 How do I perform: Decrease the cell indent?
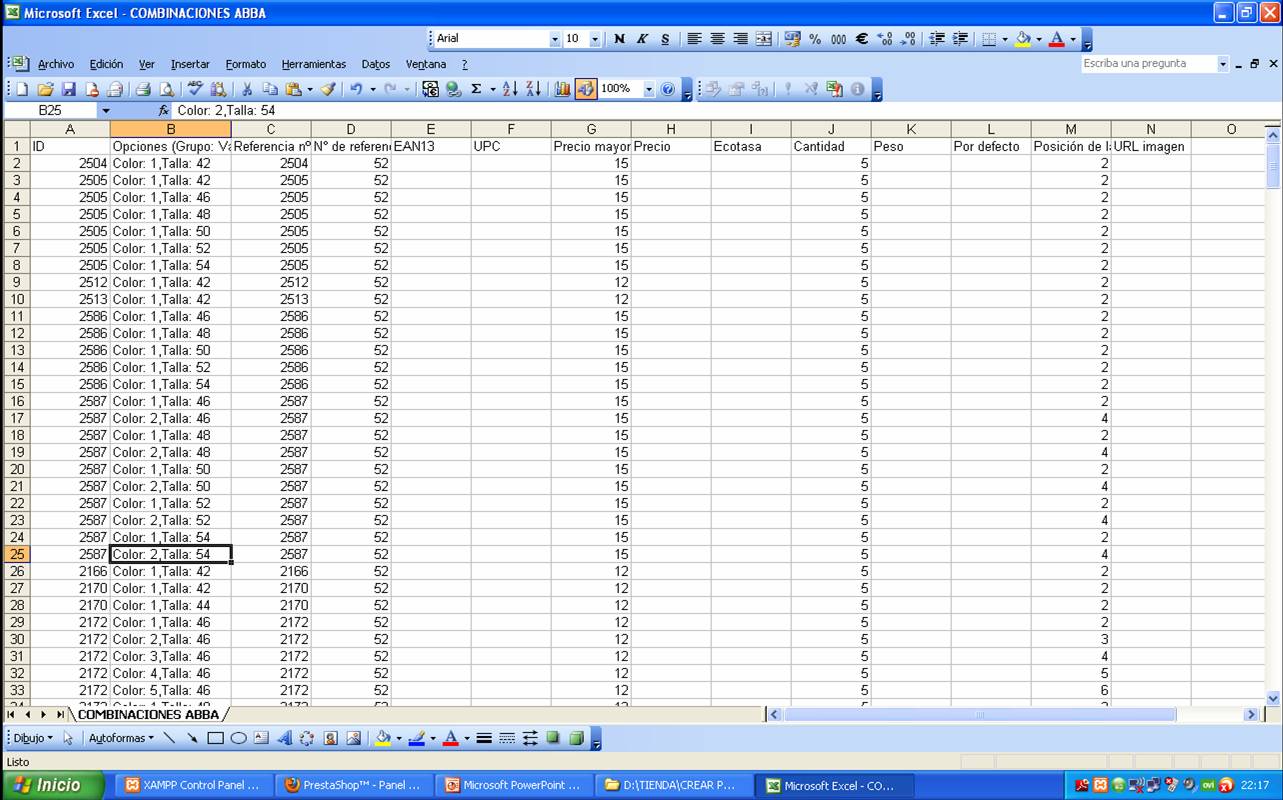937,39
